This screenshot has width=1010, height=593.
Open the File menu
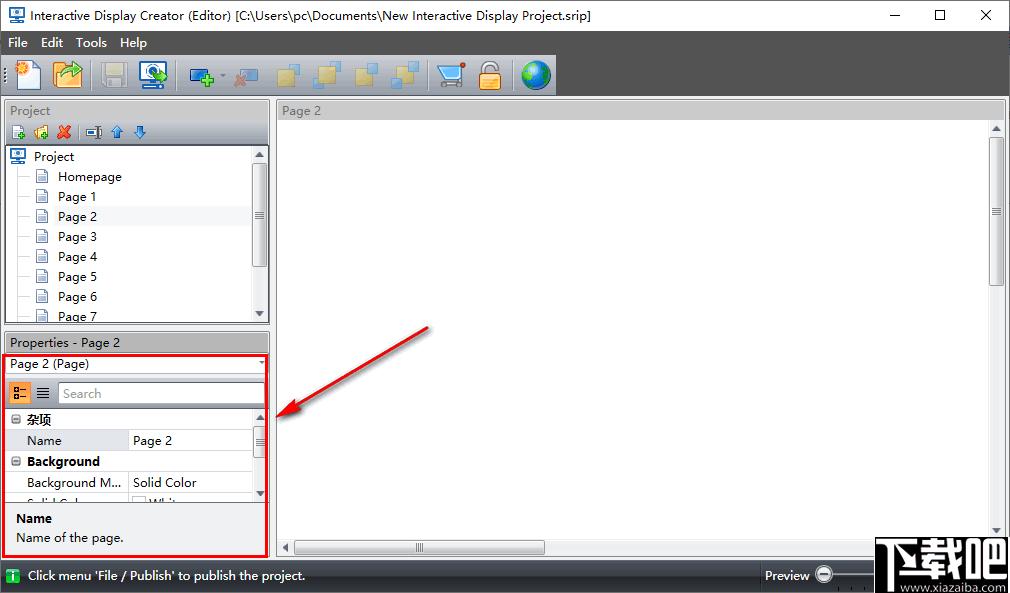[x=18, y=42]
